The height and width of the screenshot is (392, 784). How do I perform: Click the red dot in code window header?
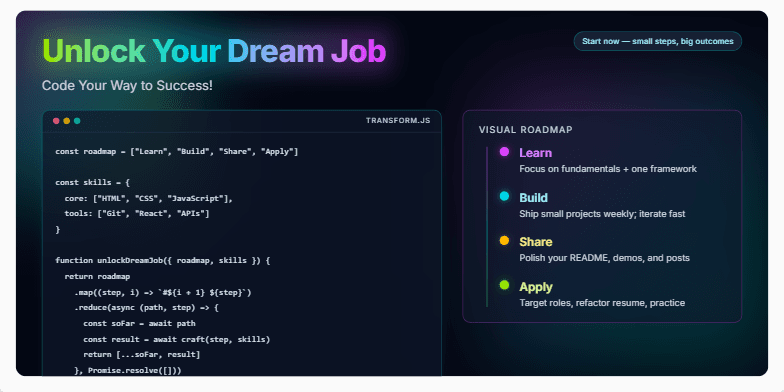click(56, 121)
